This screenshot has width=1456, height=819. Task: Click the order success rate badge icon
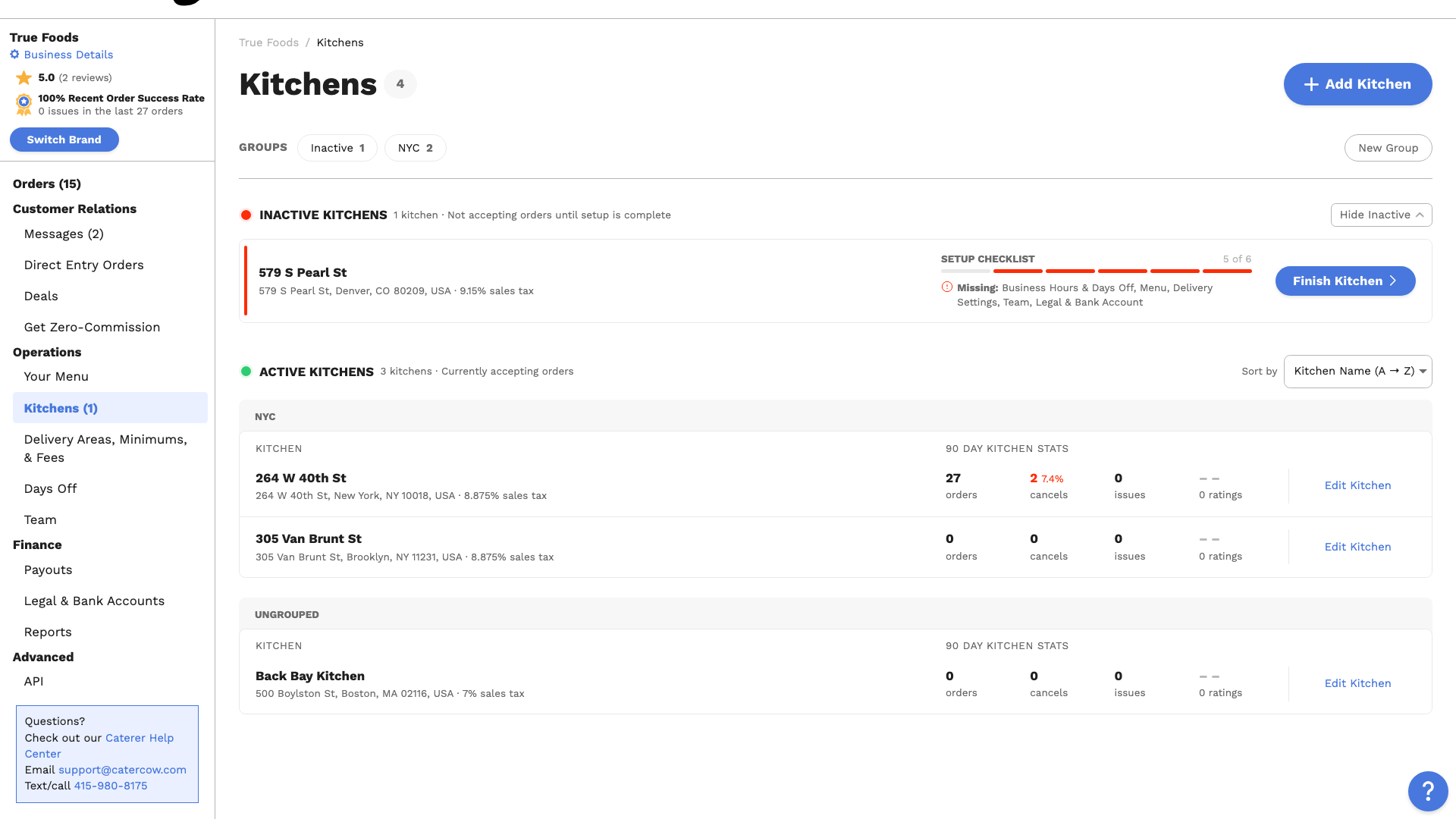(24, 105)
